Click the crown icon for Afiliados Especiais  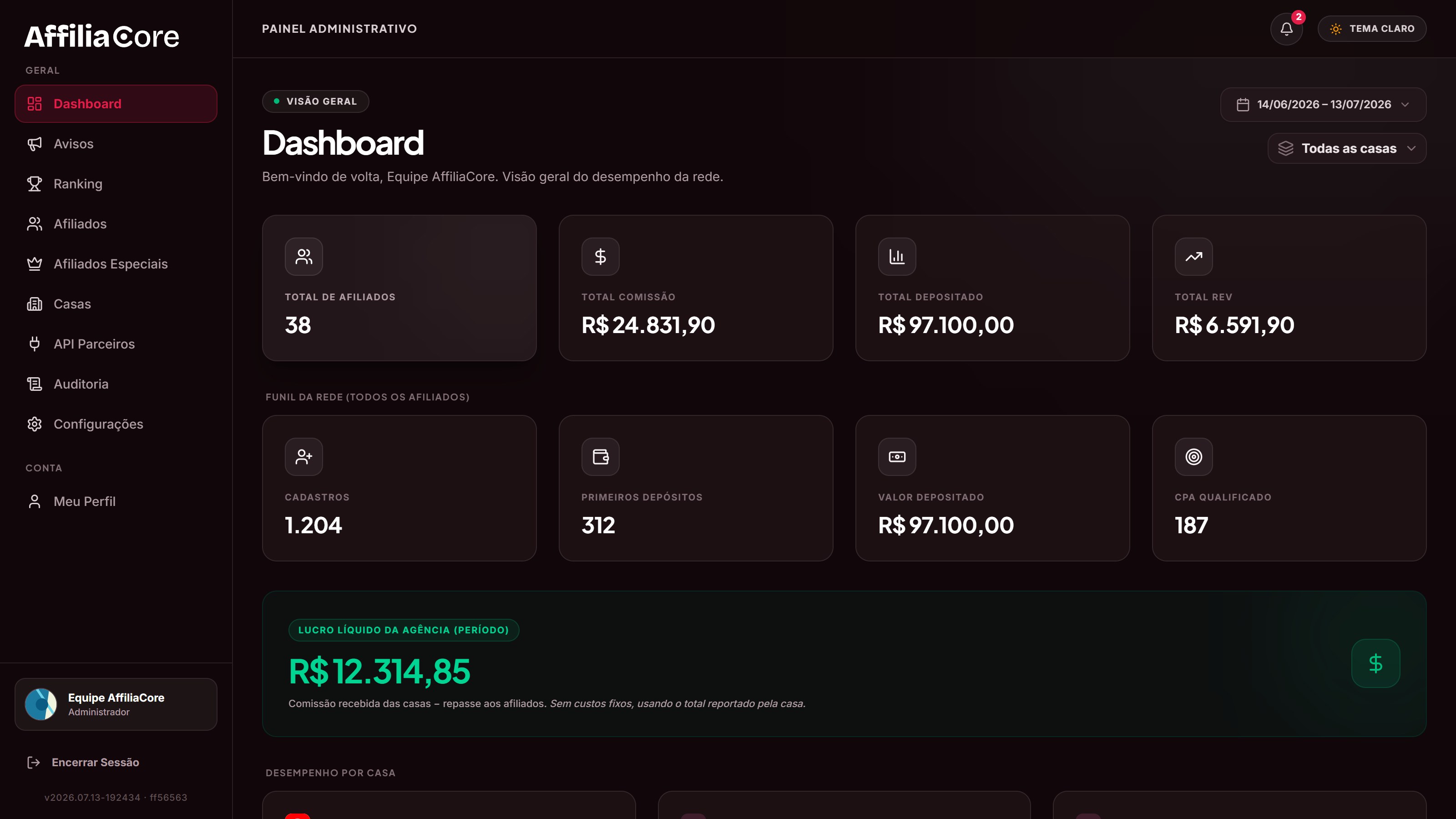pyautogui.click(x=35, y=264)
